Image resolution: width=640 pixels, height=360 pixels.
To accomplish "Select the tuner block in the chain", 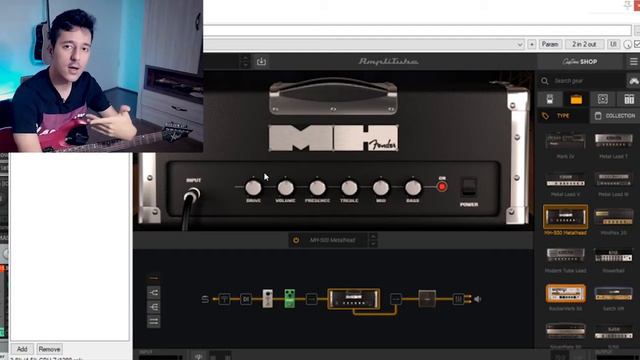I will click(x=224, y=299).
